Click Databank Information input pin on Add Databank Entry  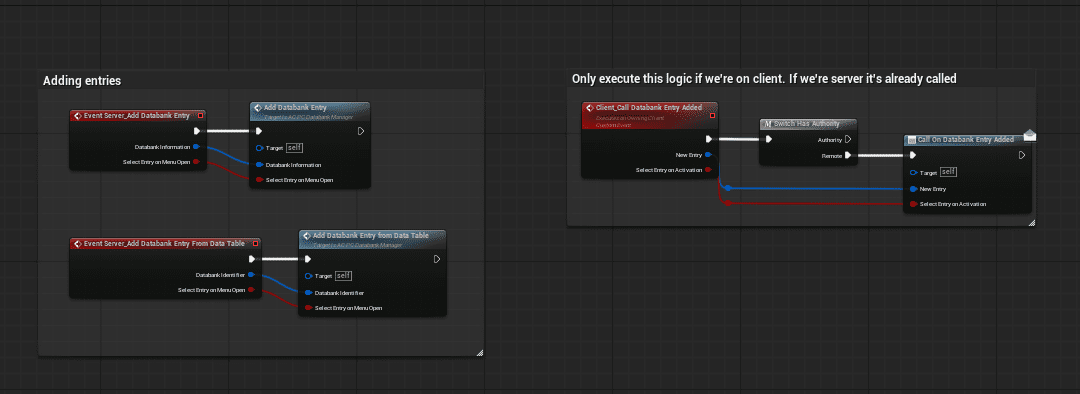259,165
